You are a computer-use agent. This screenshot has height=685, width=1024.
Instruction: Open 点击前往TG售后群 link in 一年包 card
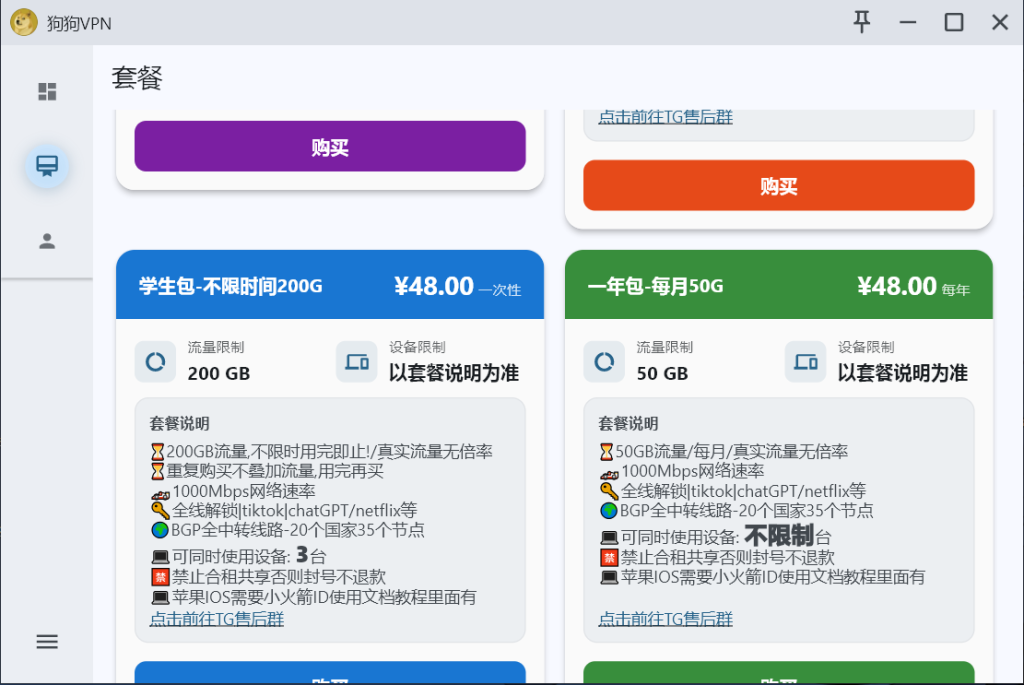[665, 618]
